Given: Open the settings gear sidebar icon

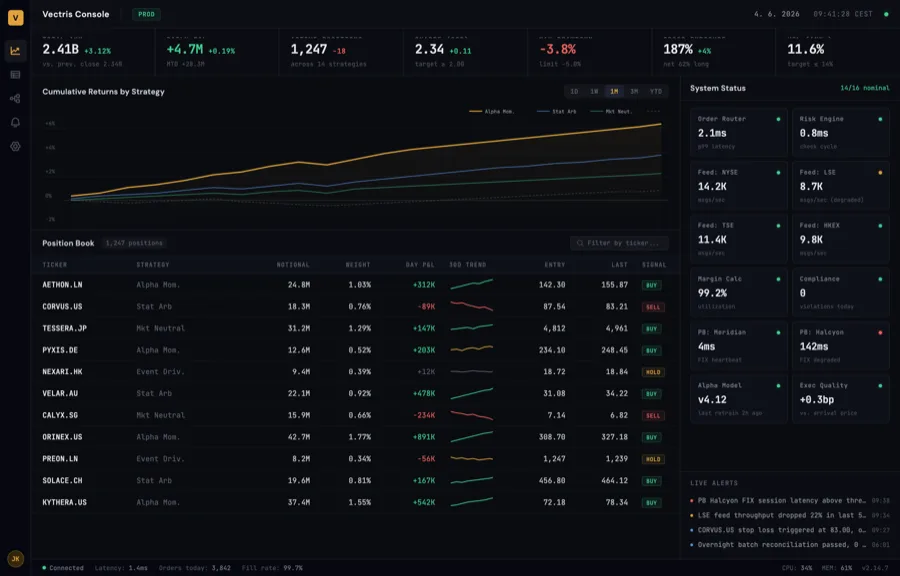Looking at the screenshot, I should (15, 146).
